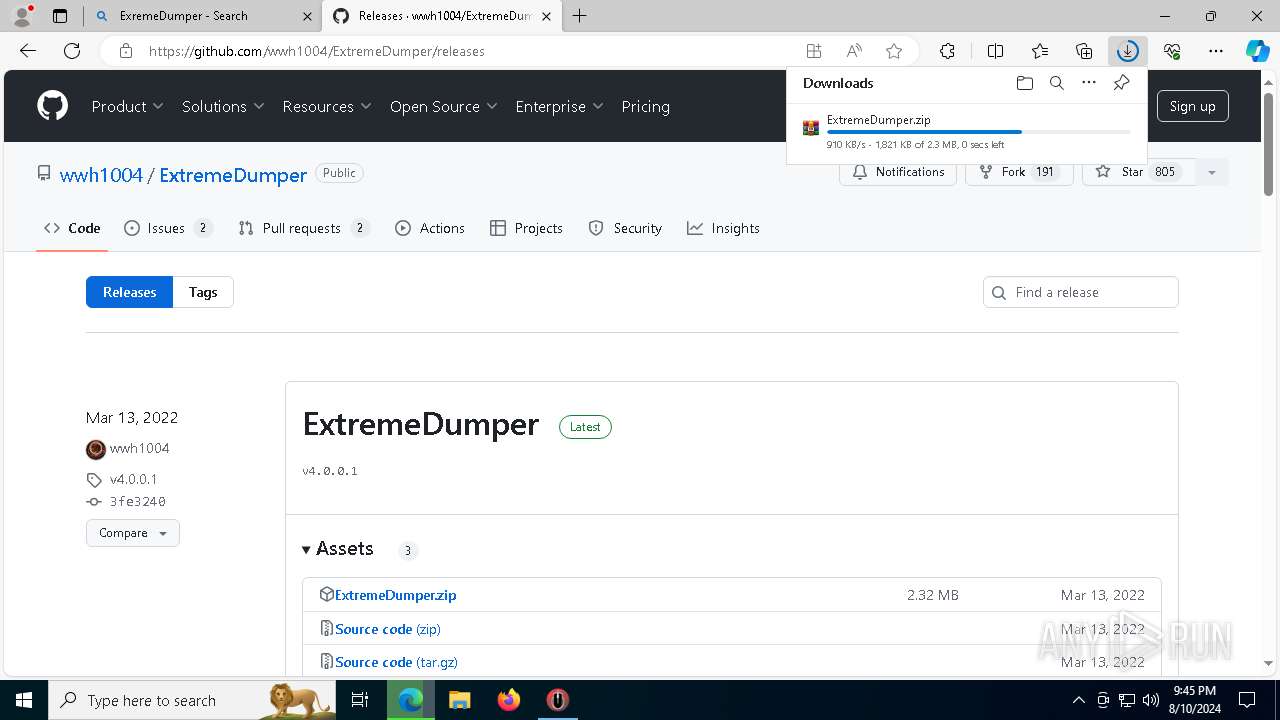This screenshot has width=1280, height=720.
Task: Open Insights tab
Action: [x=723, y=228]
